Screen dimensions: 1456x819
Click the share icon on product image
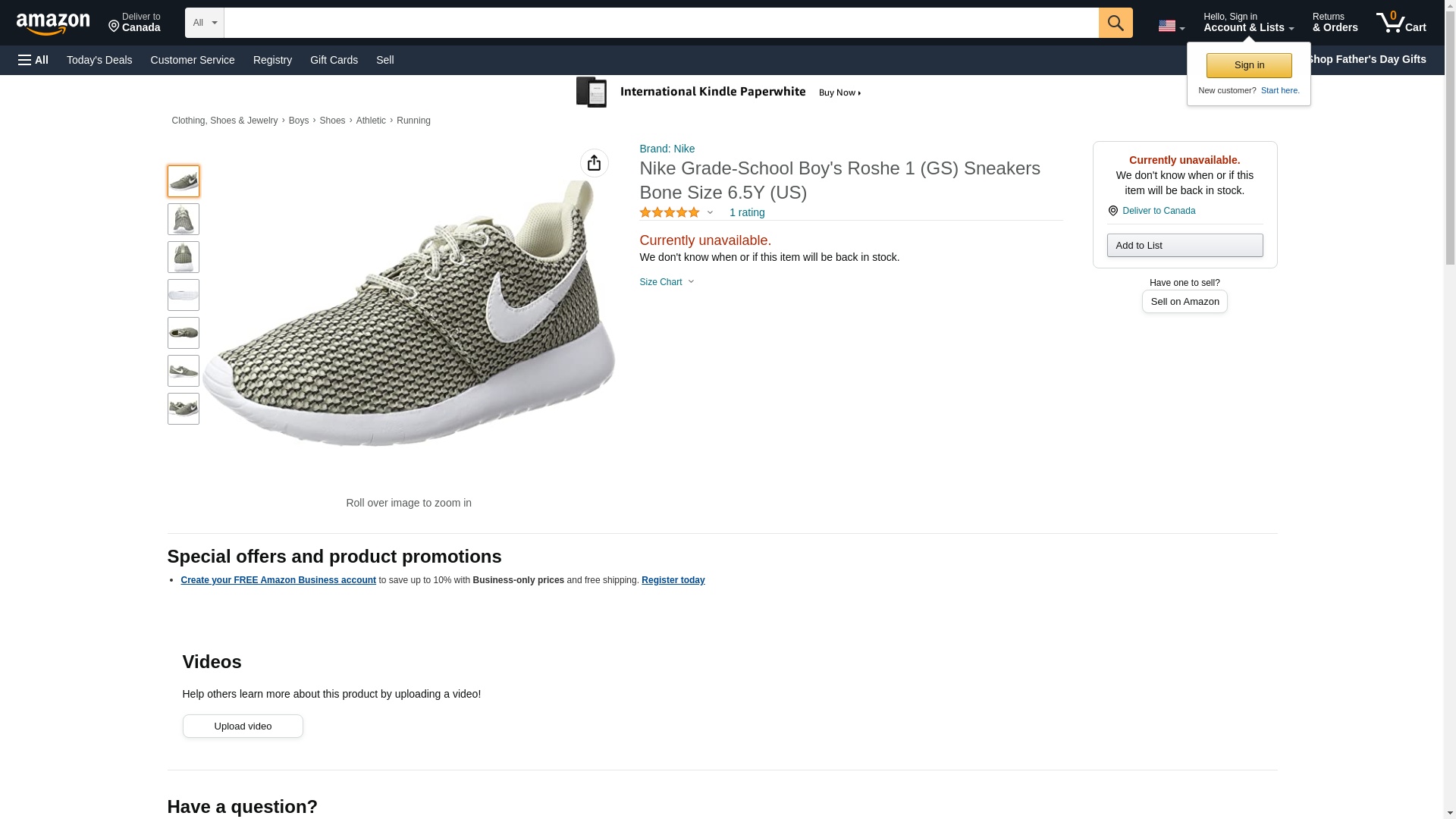coord(594,163)
